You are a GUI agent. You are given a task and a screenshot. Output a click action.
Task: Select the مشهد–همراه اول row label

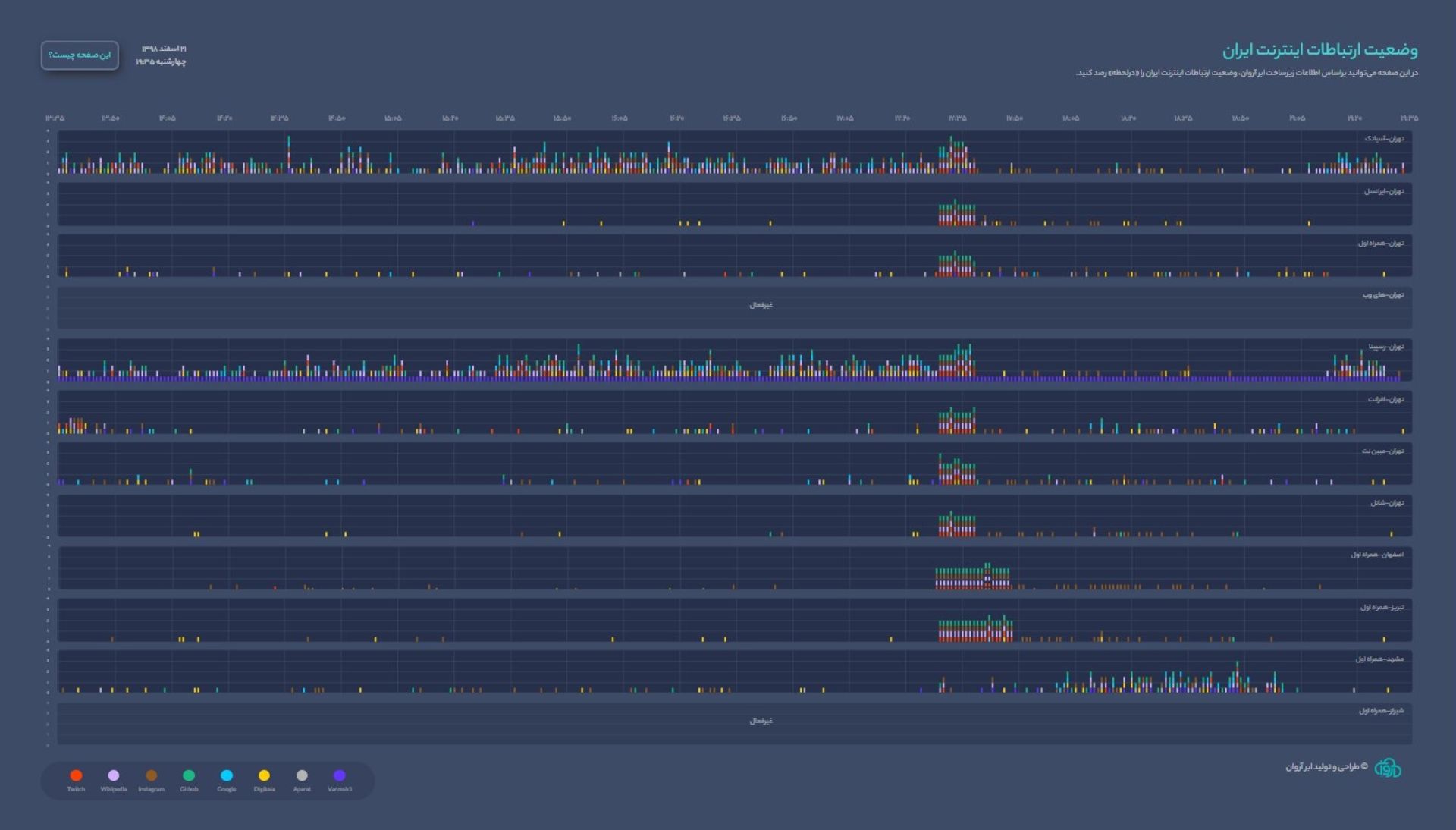(x=1379, y=659)
